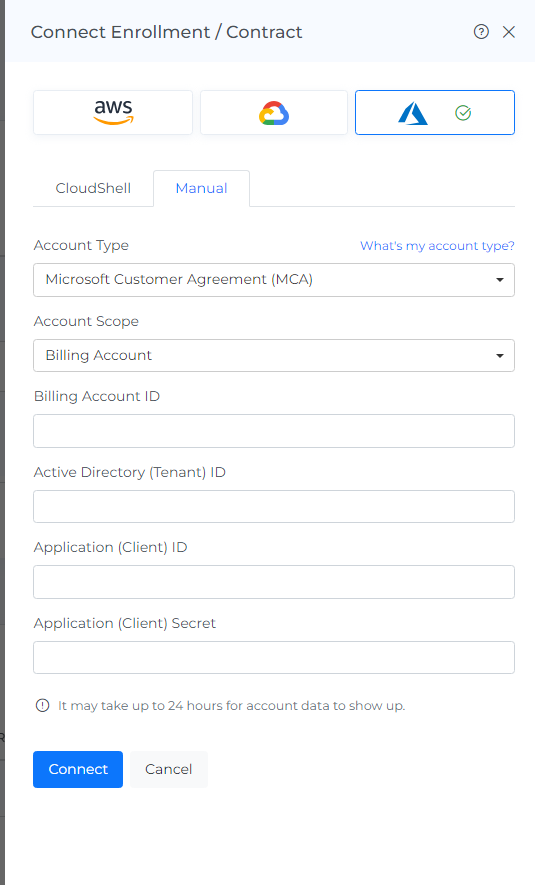Click the blue Connect button

tap(78, 769)
